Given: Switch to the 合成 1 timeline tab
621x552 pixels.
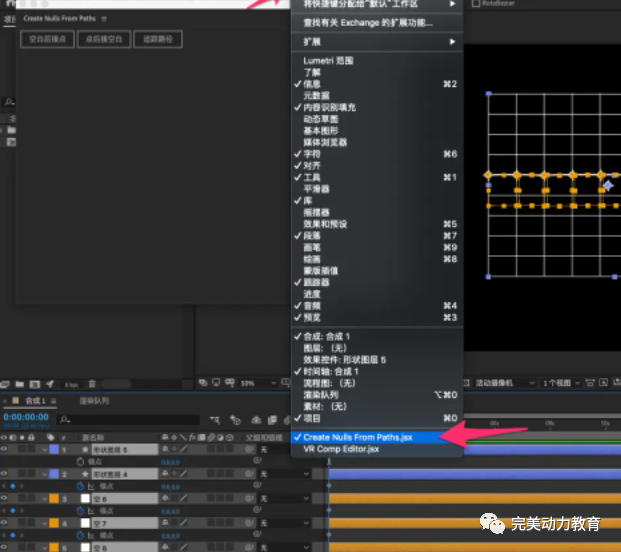Looking at the screenshot, I should (35, 401).
